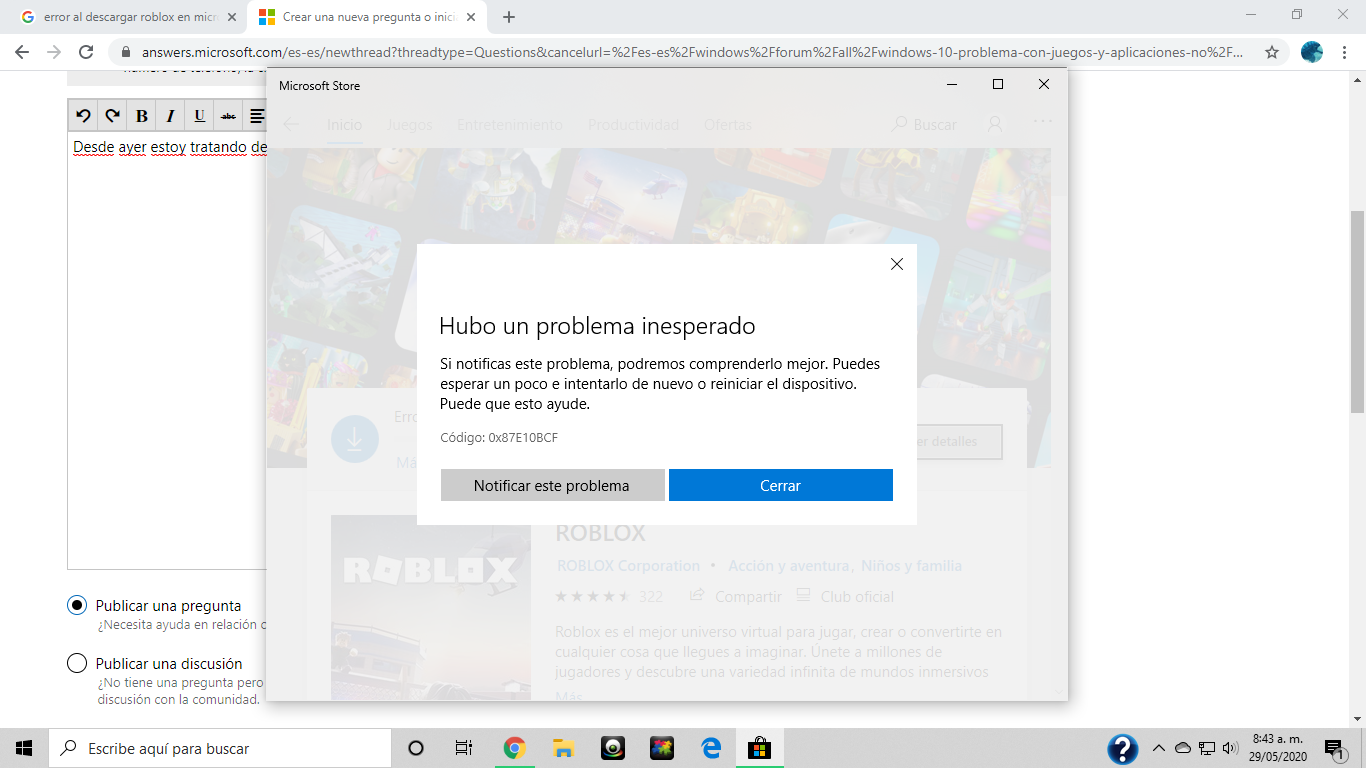
Task: Show hidden system tray icons
Action: click(1158, 748)
